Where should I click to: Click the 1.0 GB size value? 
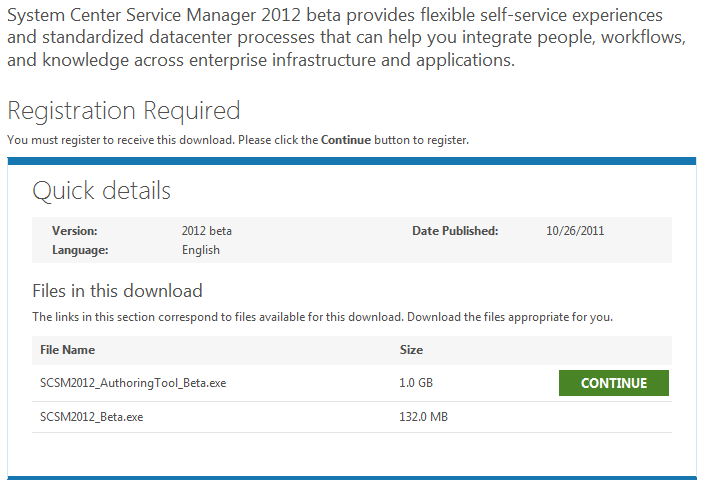pos(416,383)
